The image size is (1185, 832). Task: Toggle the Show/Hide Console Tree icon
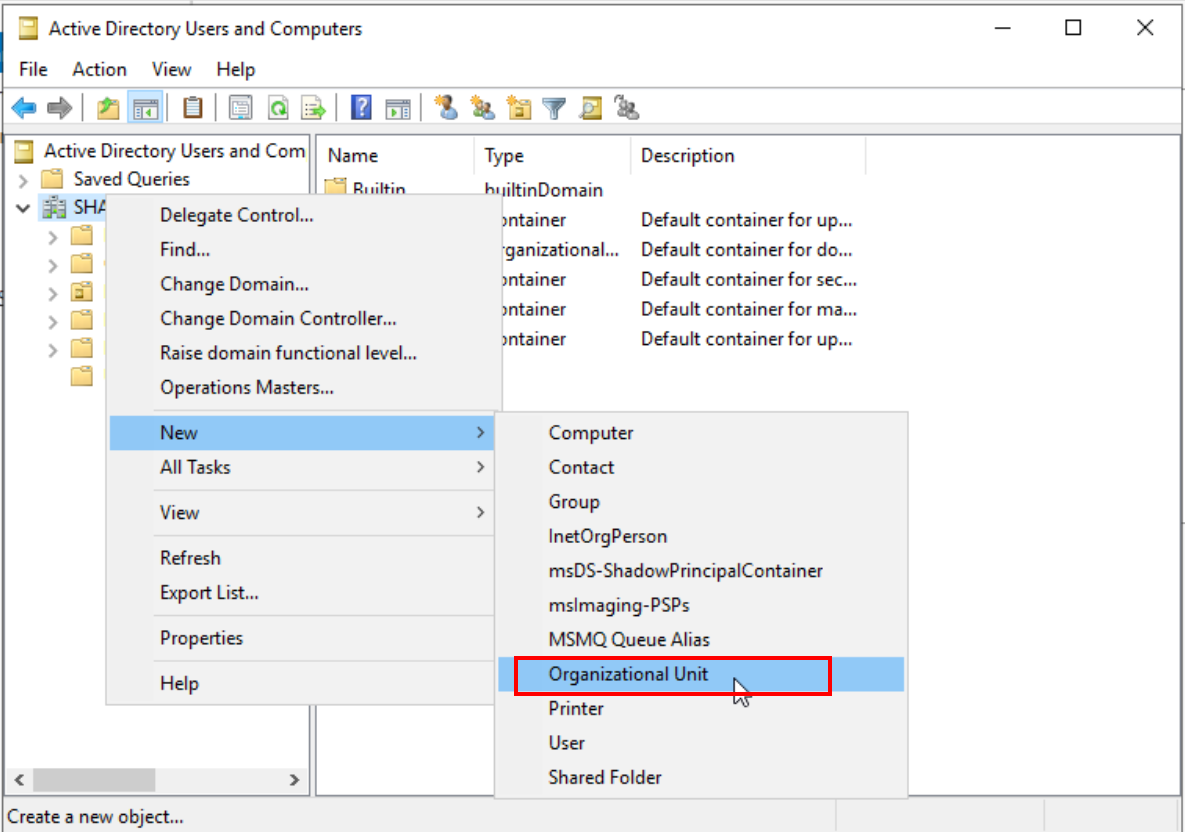146,108
